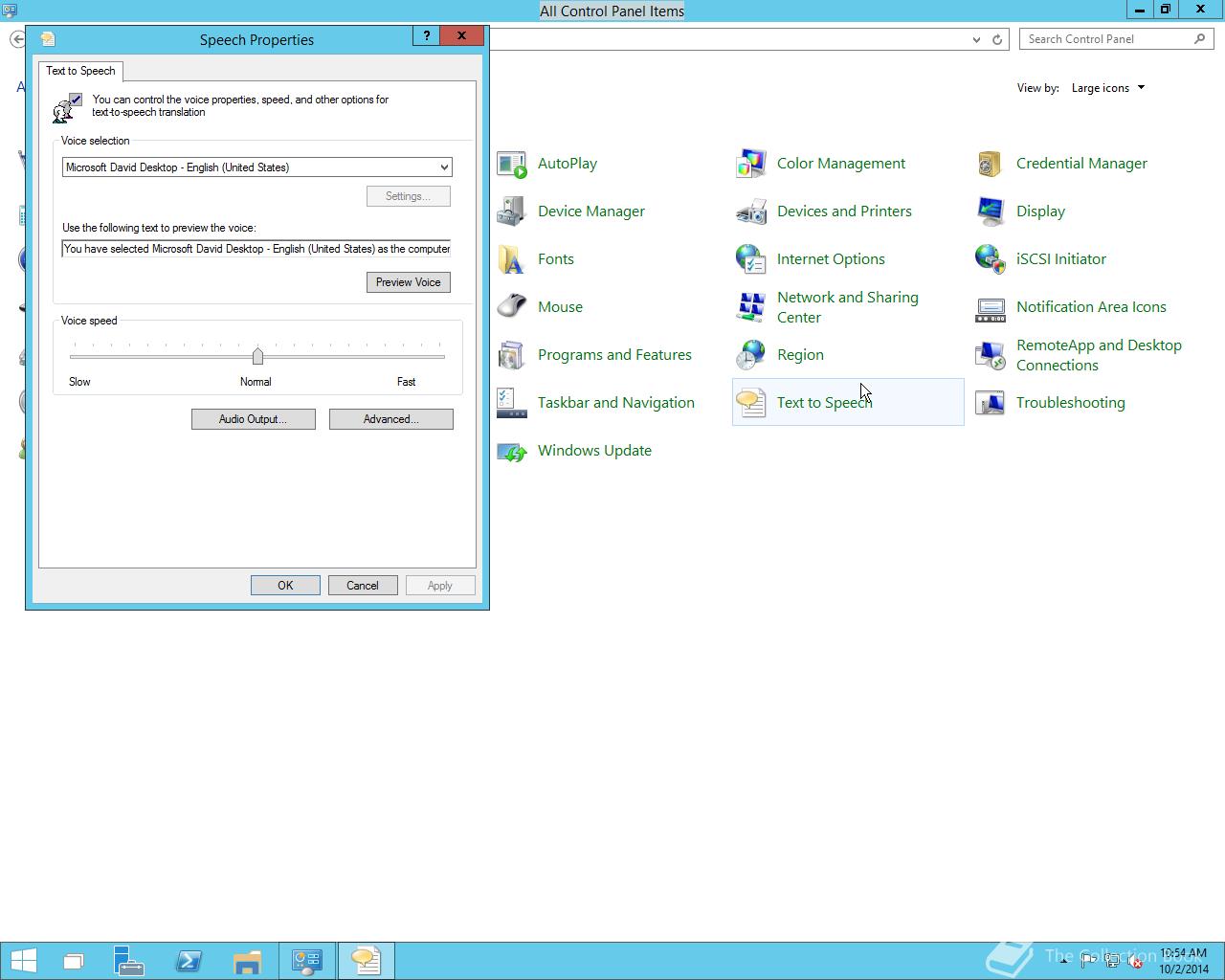Open the Network and Sharing Center icon
This screenshot has height=980, width=1225.
(x=751, y=307)
